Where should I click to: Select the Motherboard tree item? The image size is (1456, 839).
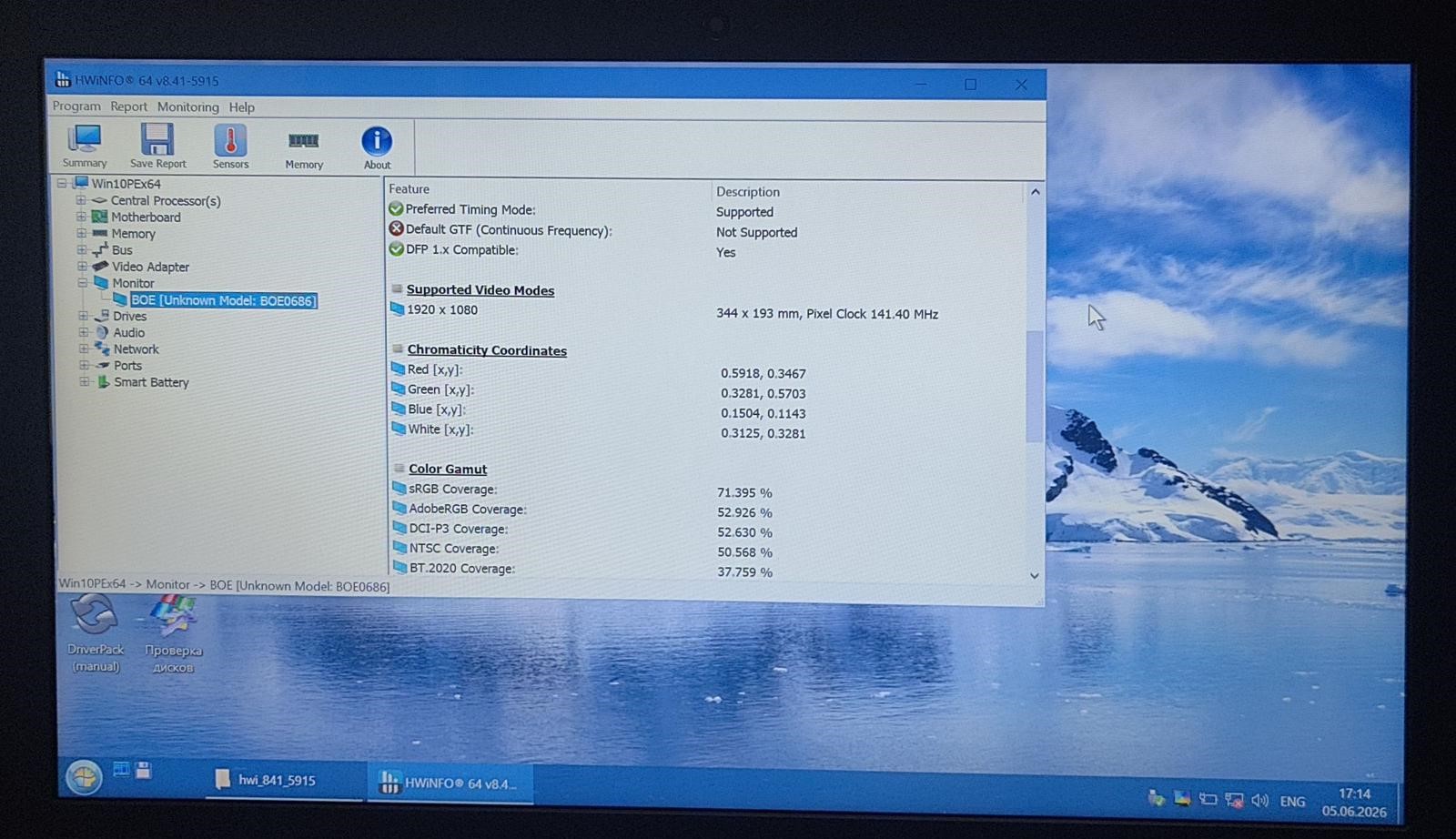(146, 217)
